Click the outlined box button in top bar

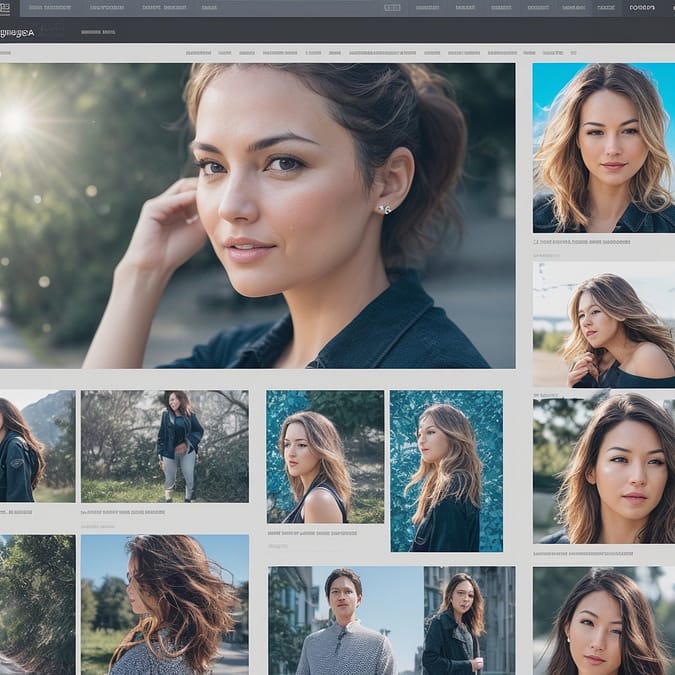pyautogui.click(x=392, y=8)
